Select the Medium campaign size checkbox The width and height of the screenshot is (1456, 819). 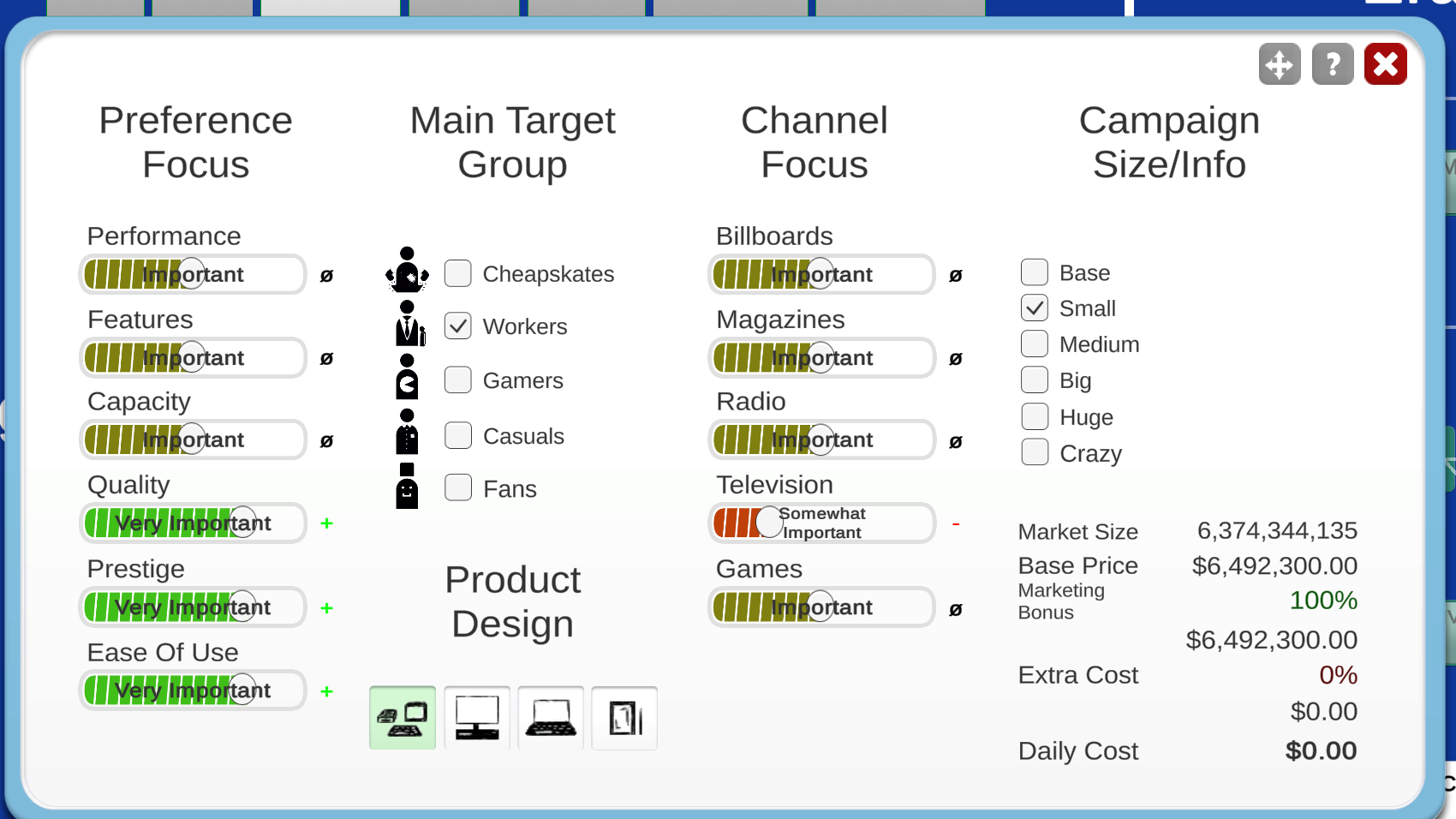1035,344
